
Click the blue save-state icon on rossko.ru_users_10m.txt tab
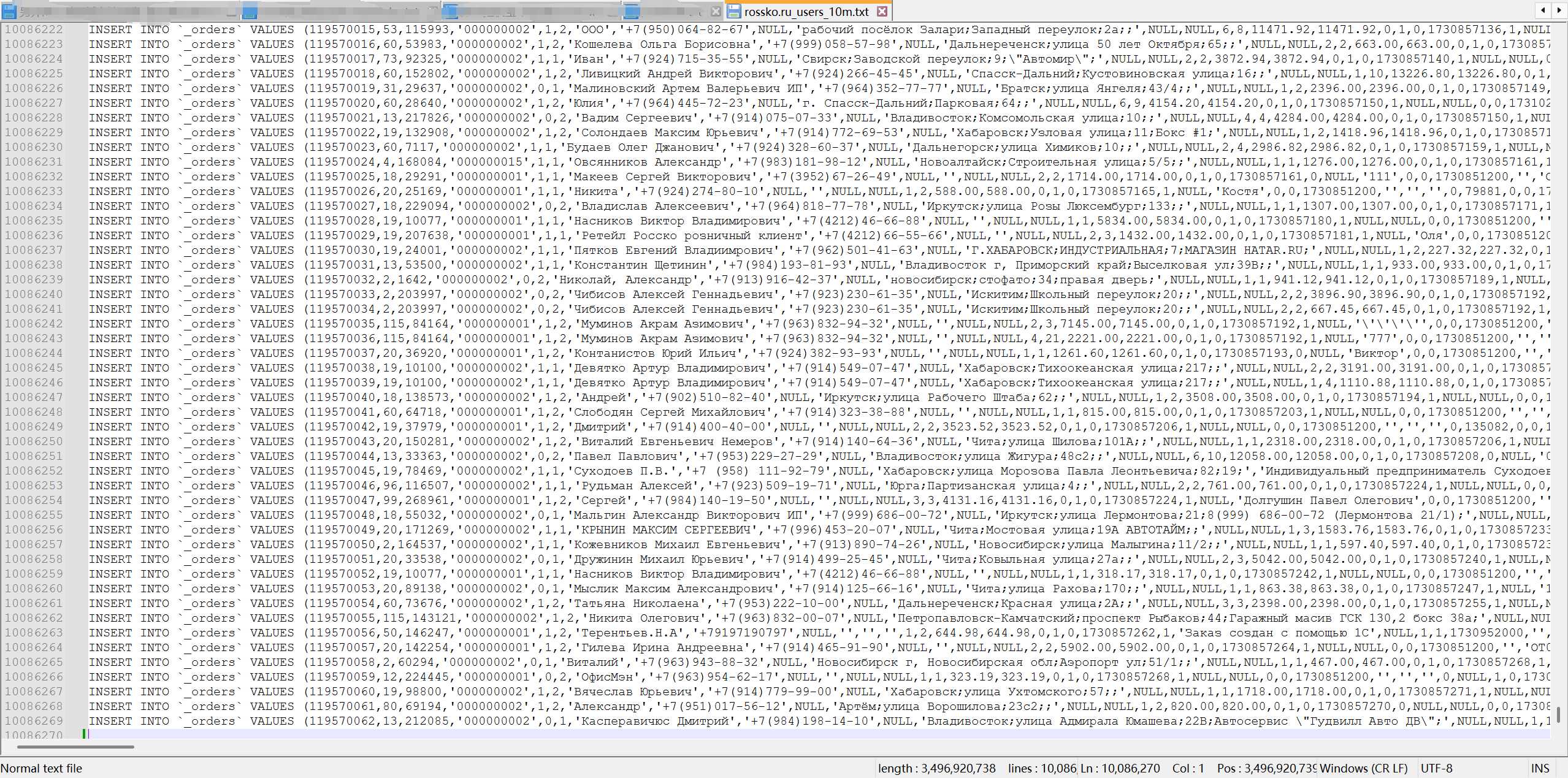(734, 12)
